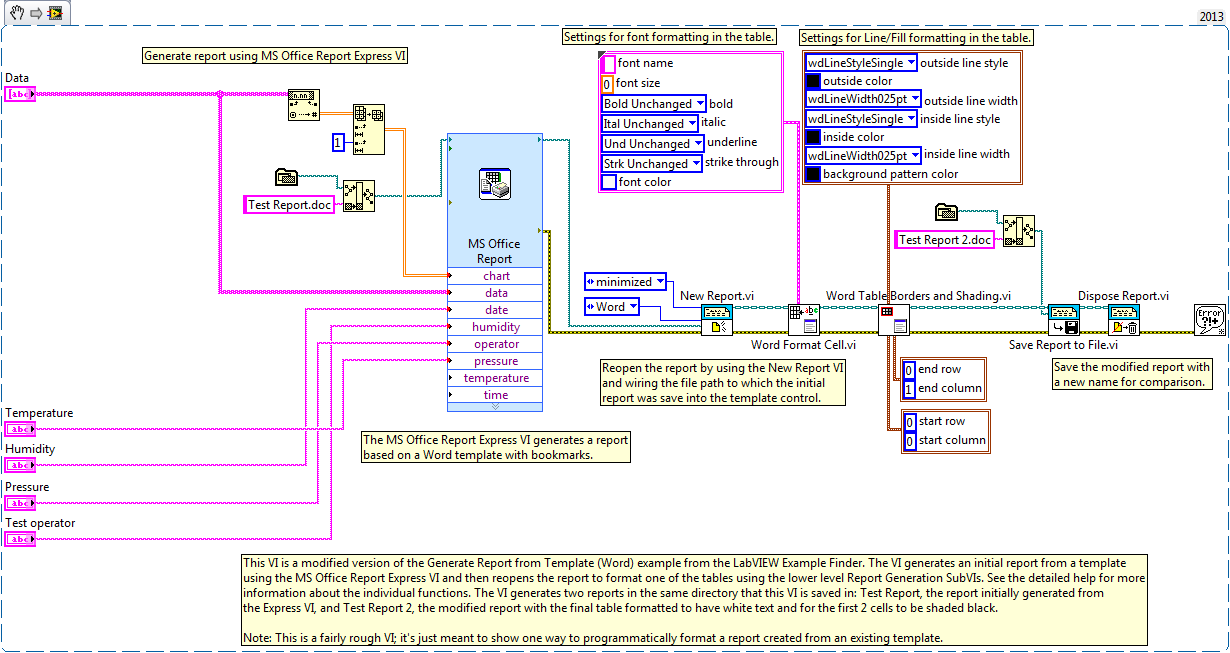Click the font size numeric field
The image size is (1230, 653).
(607, 84)
